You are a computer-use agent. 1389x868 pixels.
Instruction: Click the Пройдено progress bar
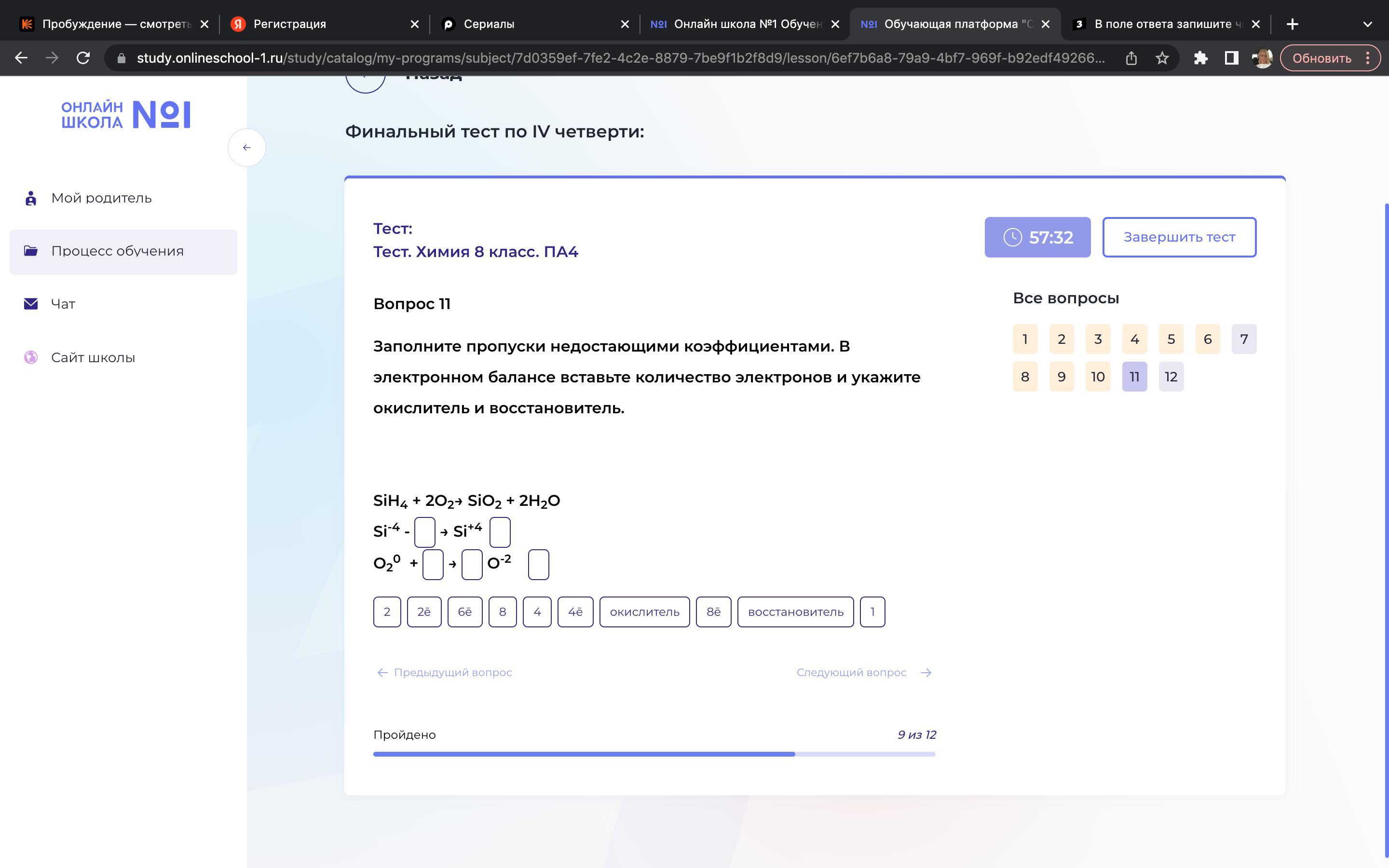coord(654,754)
